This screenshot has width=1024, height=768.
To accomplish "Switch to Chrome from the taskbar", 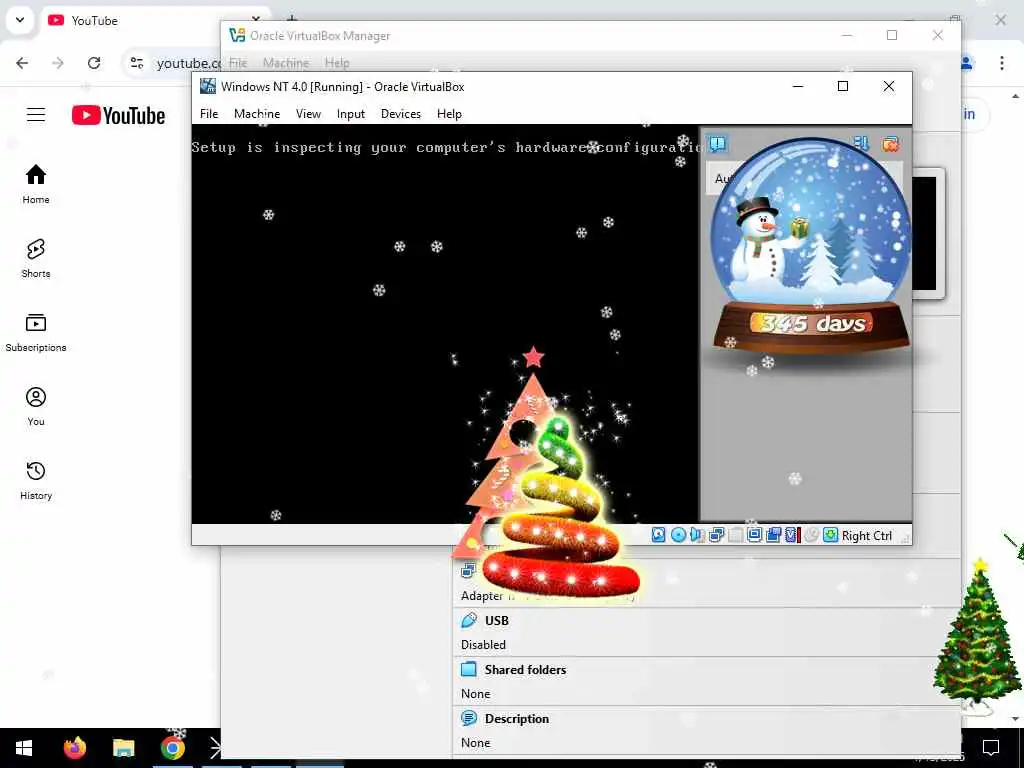I will [172, 748].
